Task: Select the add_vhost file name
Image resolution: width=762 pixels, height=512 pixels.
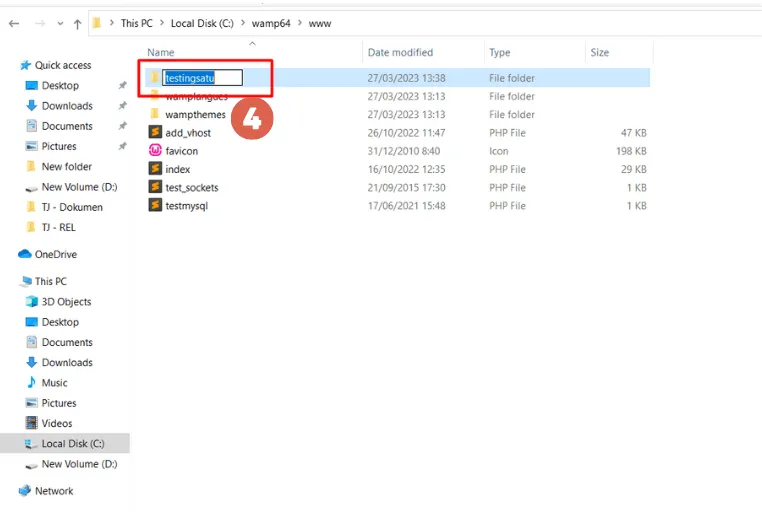Action: 188,133
